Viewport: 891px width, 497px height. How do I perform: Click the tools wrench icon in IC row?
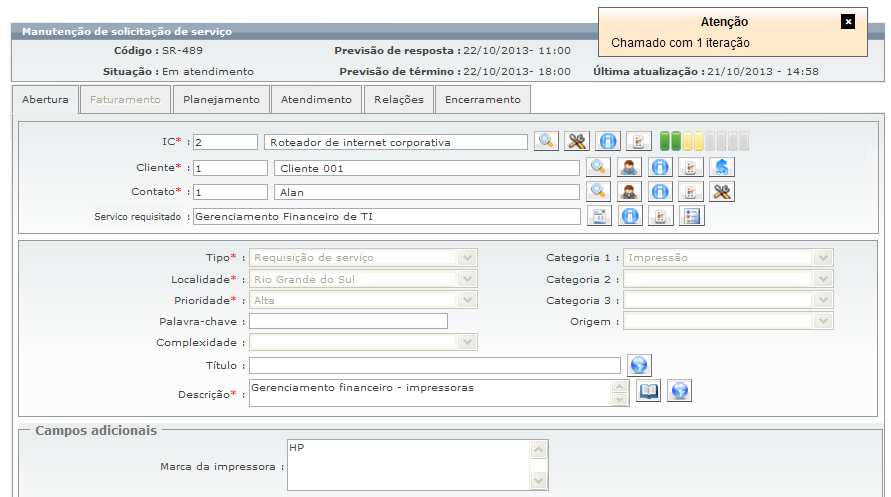tap(577, 141)
